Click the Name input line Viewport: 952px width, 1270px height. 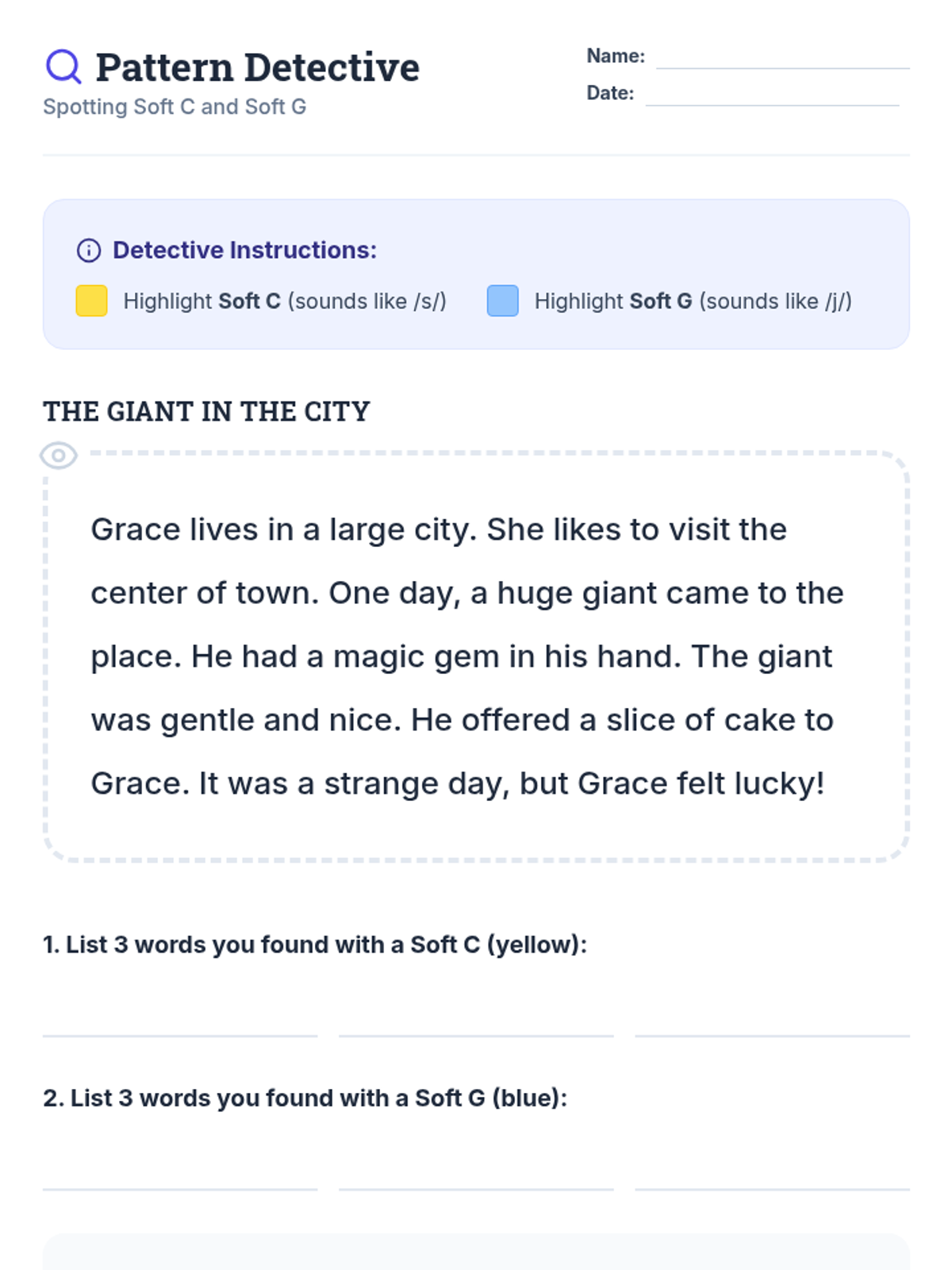pyautogui.click(x=782, y=57)
